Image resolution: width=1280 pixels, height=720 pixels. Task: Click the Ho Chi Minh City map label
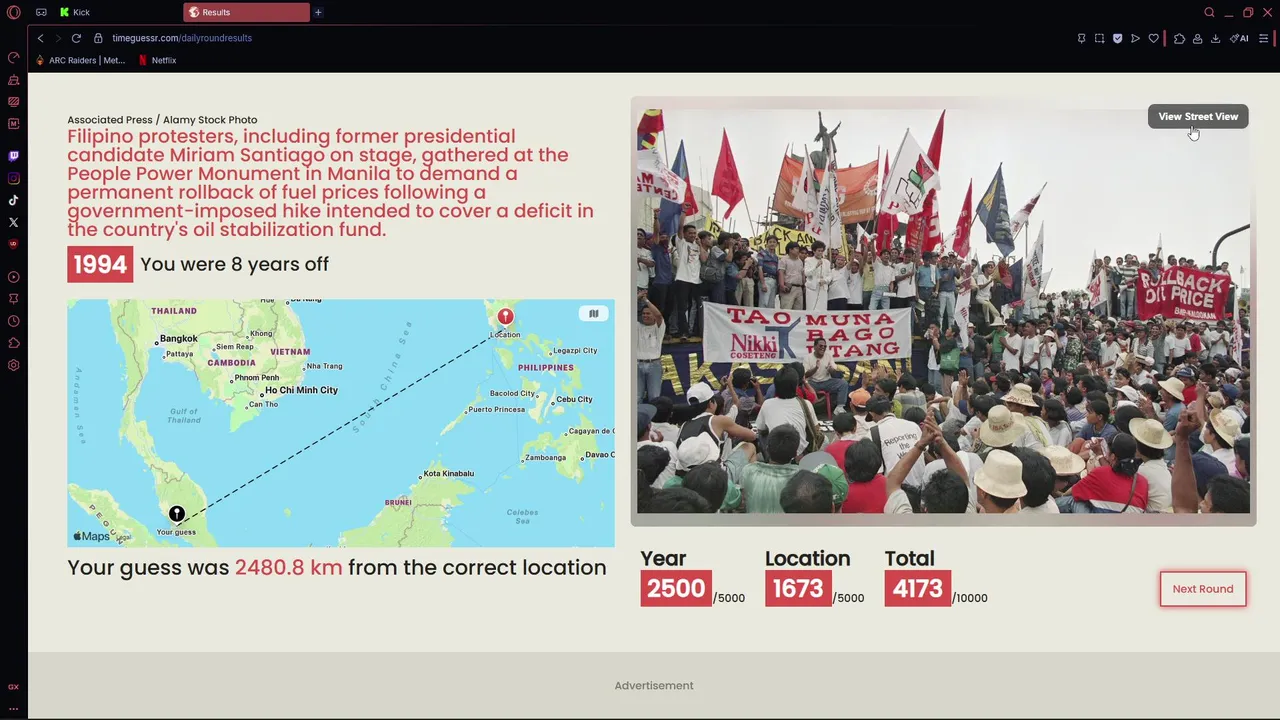coord(301,390)
